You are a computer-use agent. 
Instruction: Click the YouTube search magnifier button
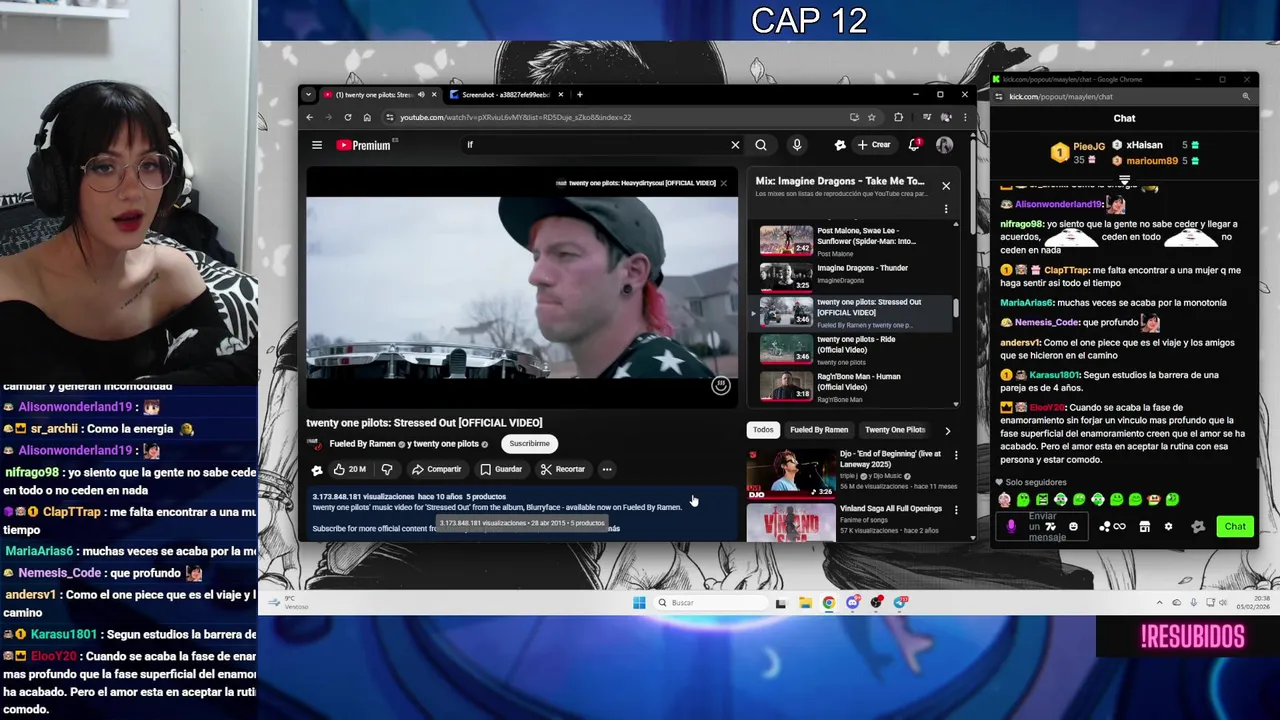(761, 145)
